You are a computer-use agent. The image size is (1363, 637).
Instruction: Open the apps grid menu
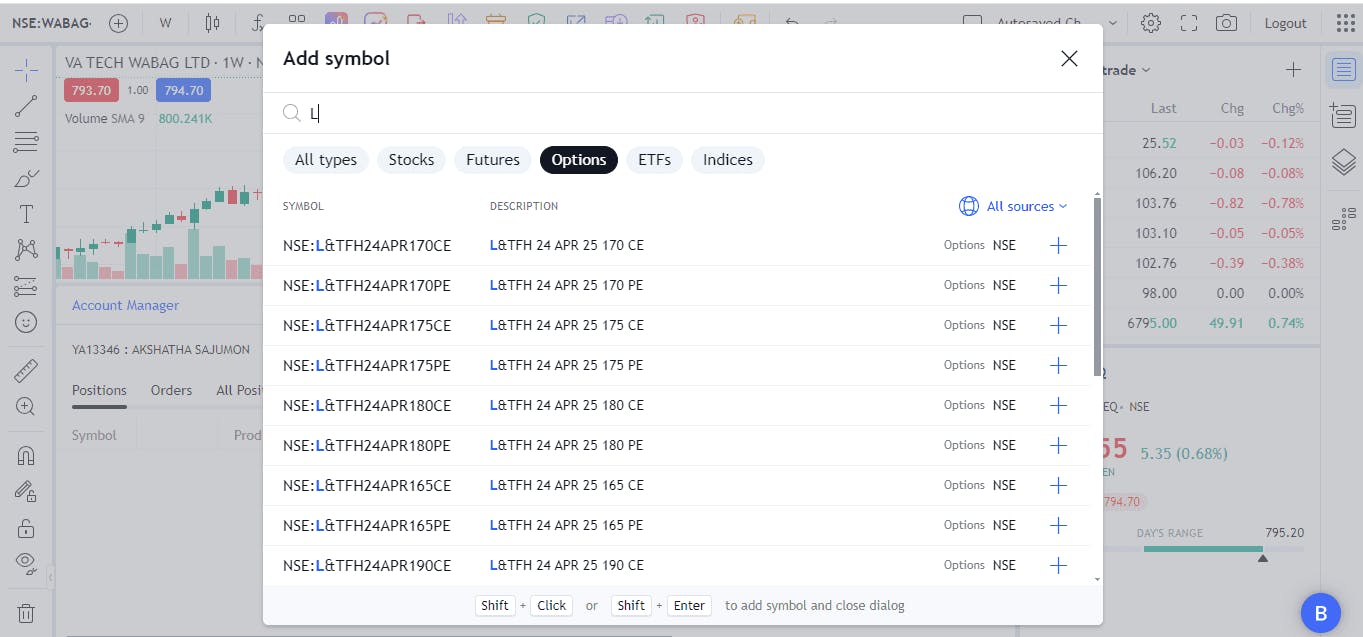click(1345, 23)
